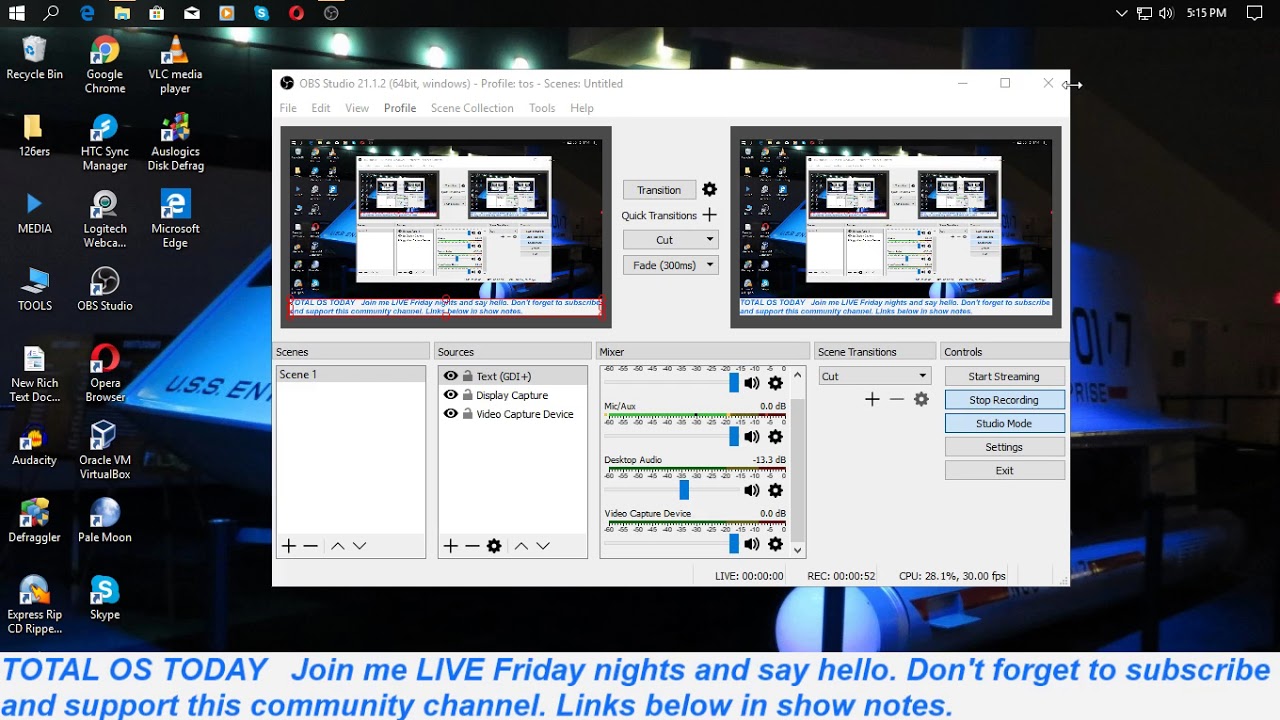Open Cut quick transition dropdown
This screenshot has width=1280, height=720.
tap(671, 240)
